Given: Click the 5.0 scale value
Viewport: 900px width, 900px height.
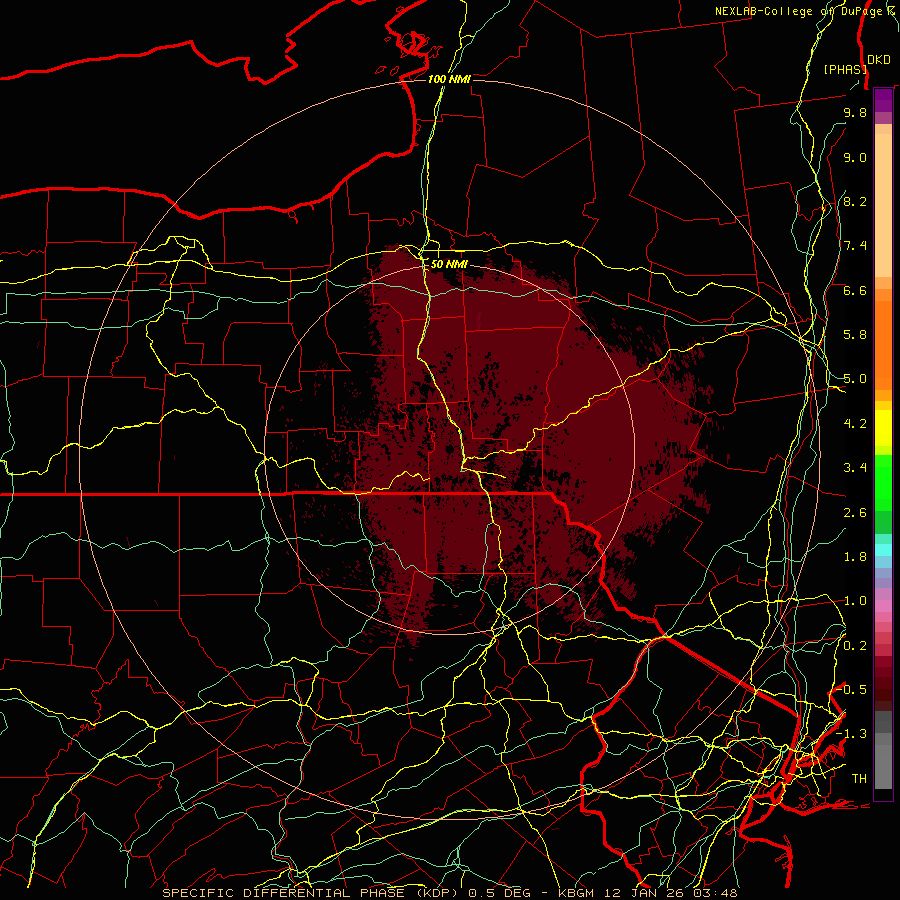Looking at the screenshot, I should 855,379.
